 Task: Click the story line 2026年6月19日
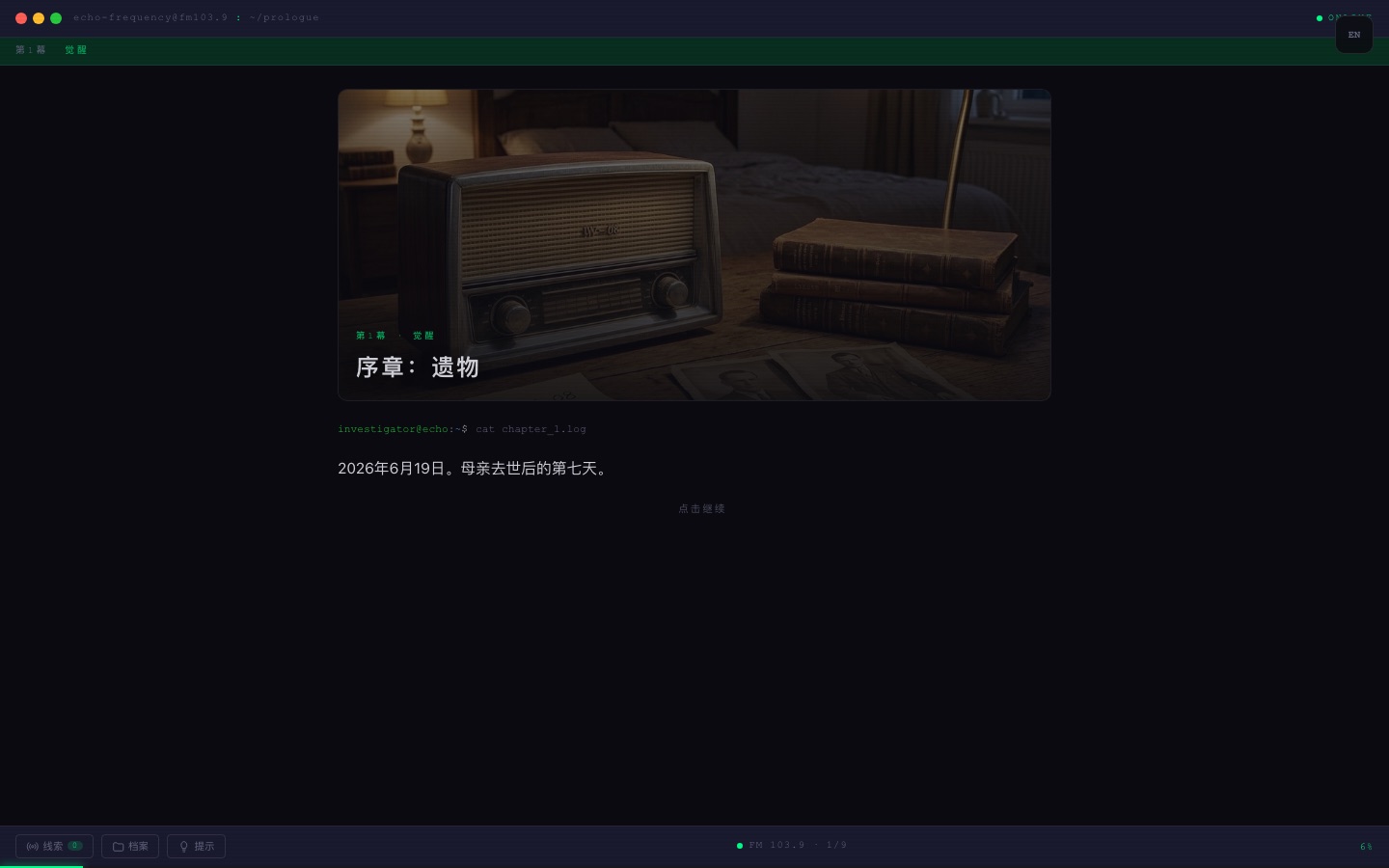(x=475, y=469)
